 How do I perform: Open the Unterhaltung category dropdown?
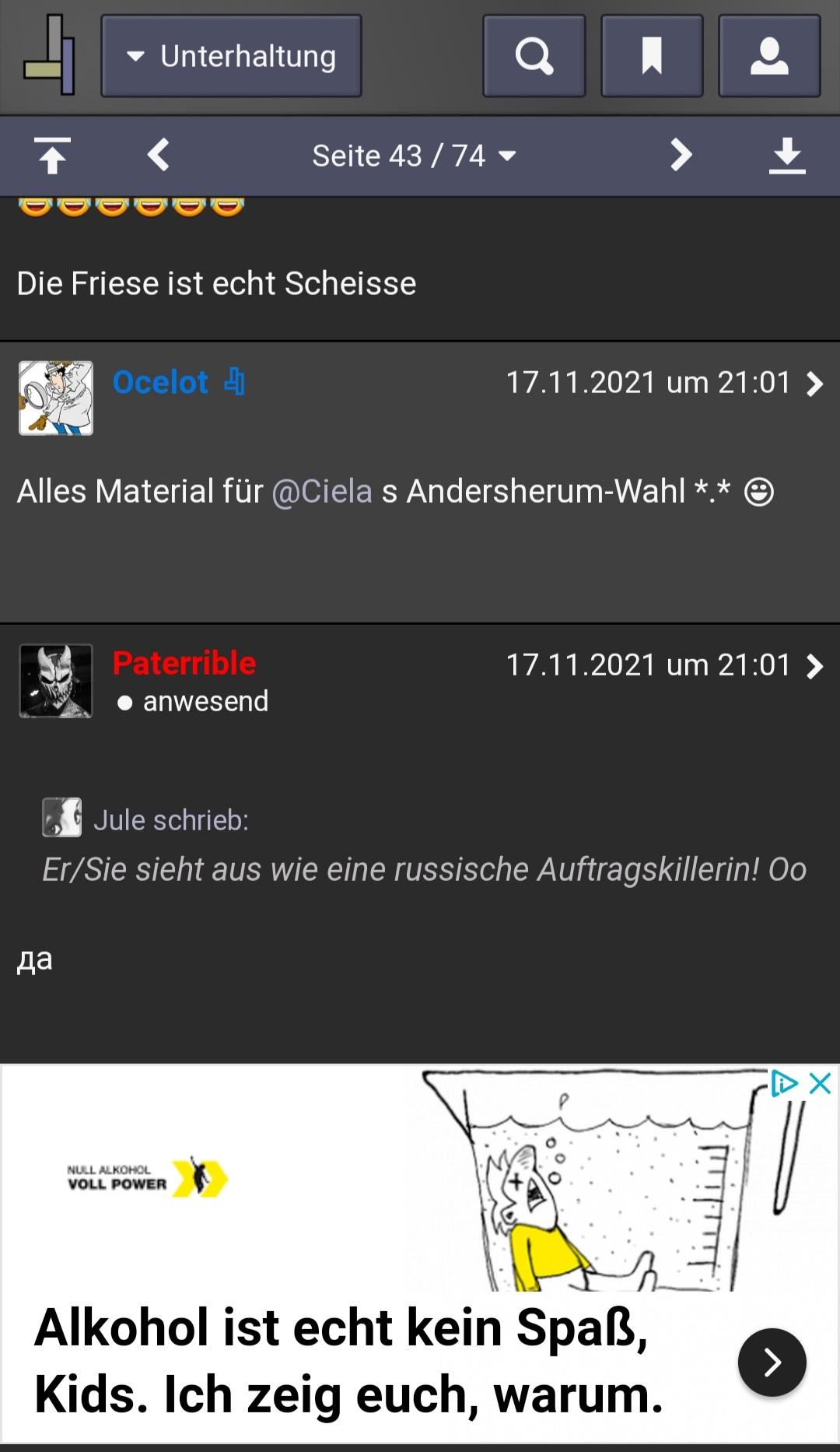(231, 56)
